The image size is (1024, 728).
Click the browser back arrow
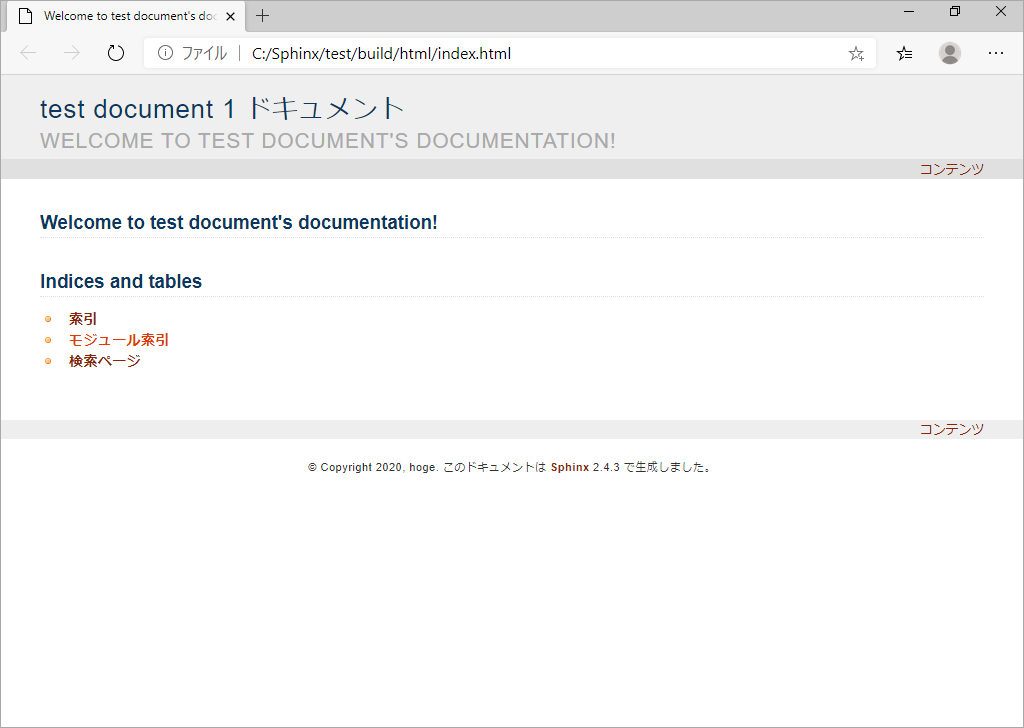click(x=28, y=54)
